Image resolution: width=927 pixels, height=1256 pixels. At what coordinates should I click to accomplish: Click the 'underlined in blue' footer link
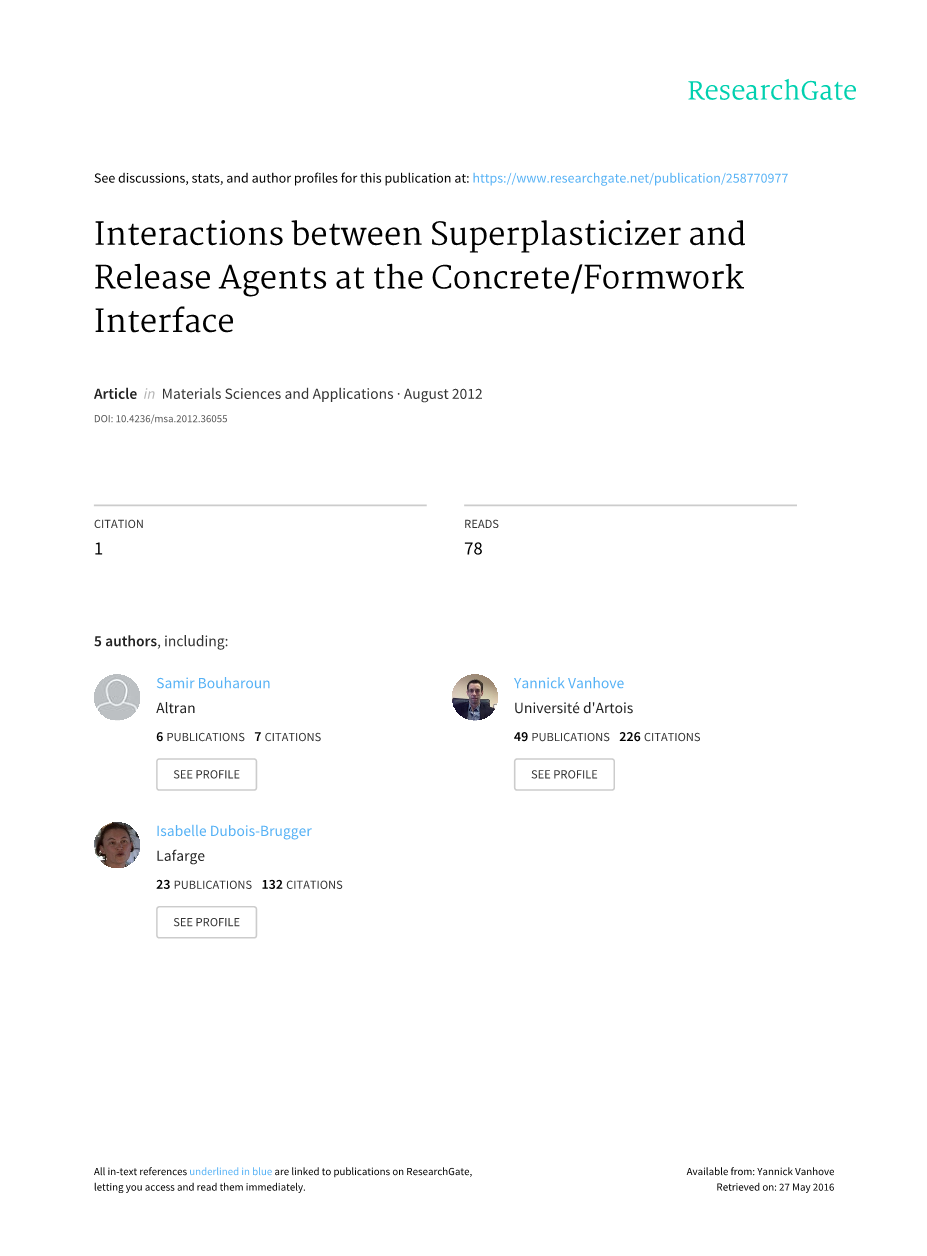click(230, 1172)
